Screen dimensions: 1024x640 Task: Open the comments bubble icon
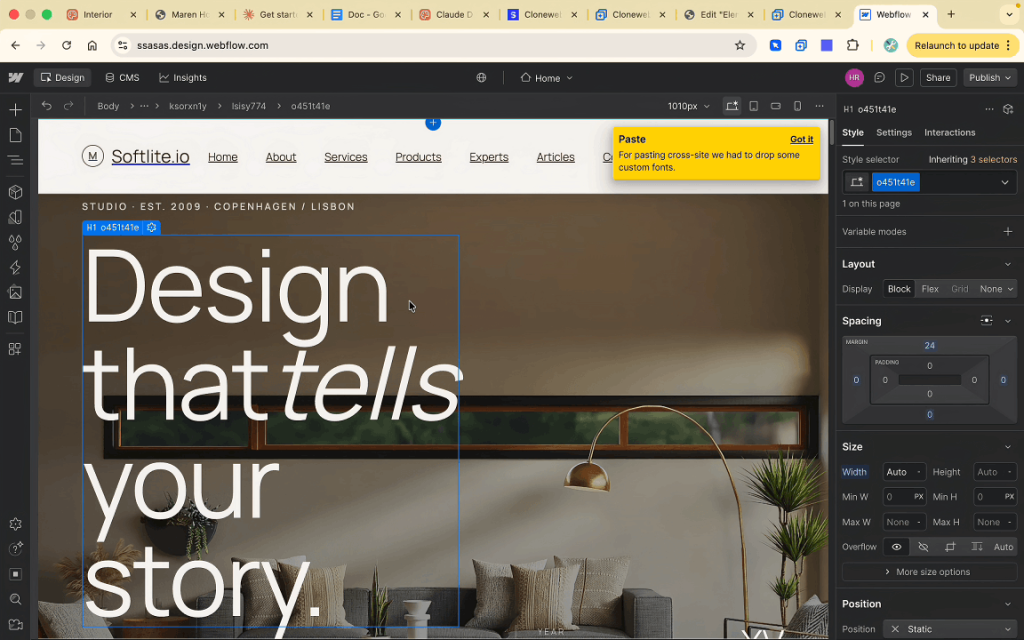[880, 78]
